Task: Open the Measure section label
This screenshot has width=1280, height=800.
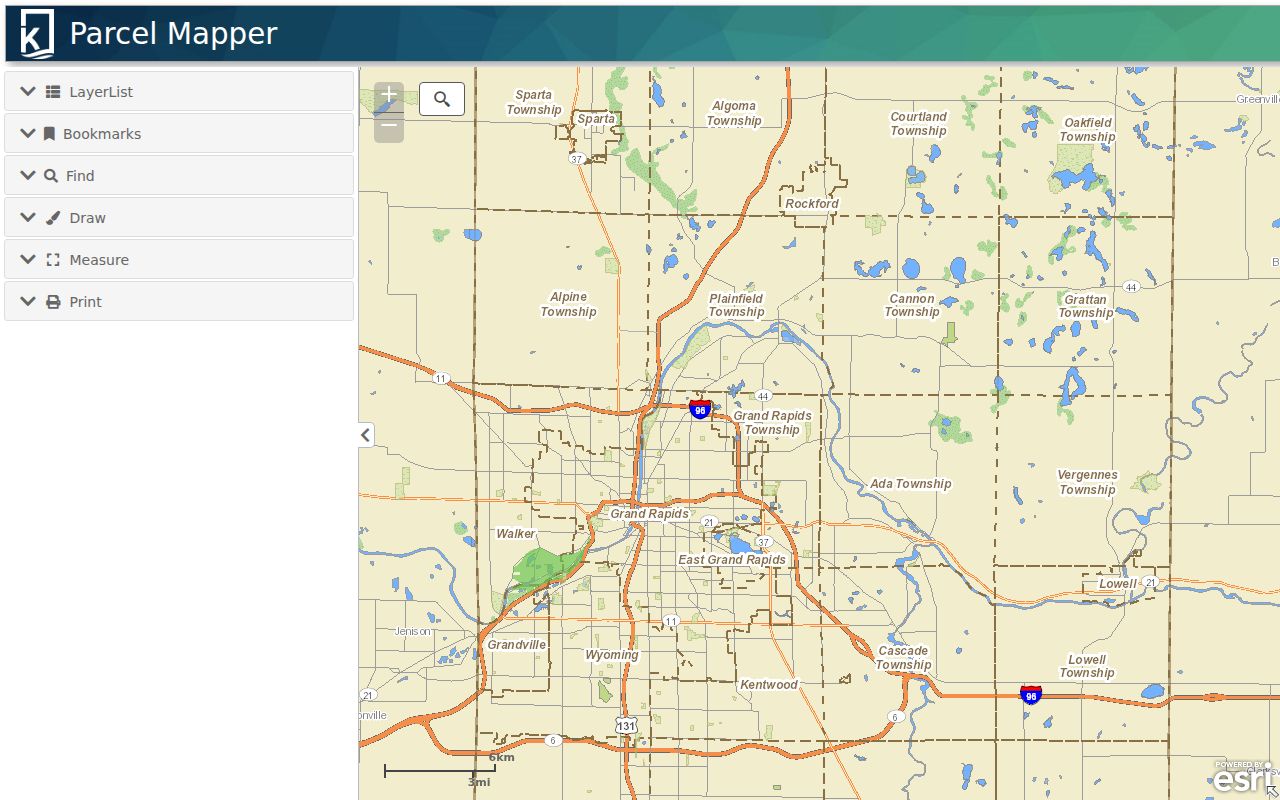Action: [99, 260]
